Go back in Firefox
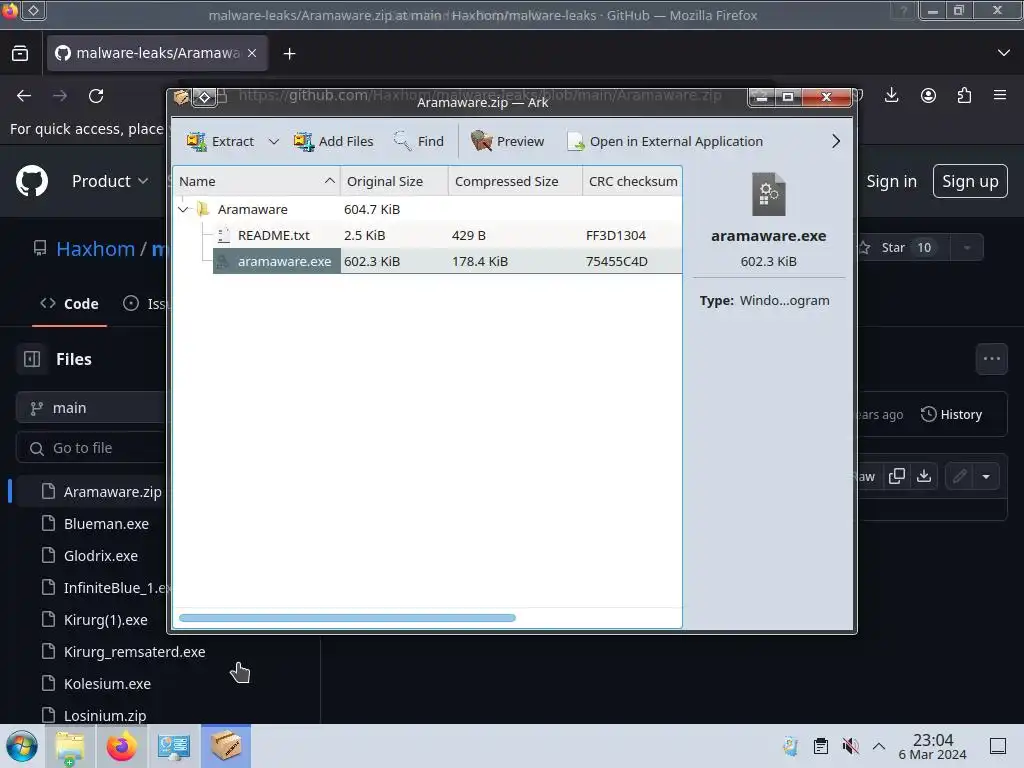The width and height of the screenshot is (1024, 768). [24, 96]
